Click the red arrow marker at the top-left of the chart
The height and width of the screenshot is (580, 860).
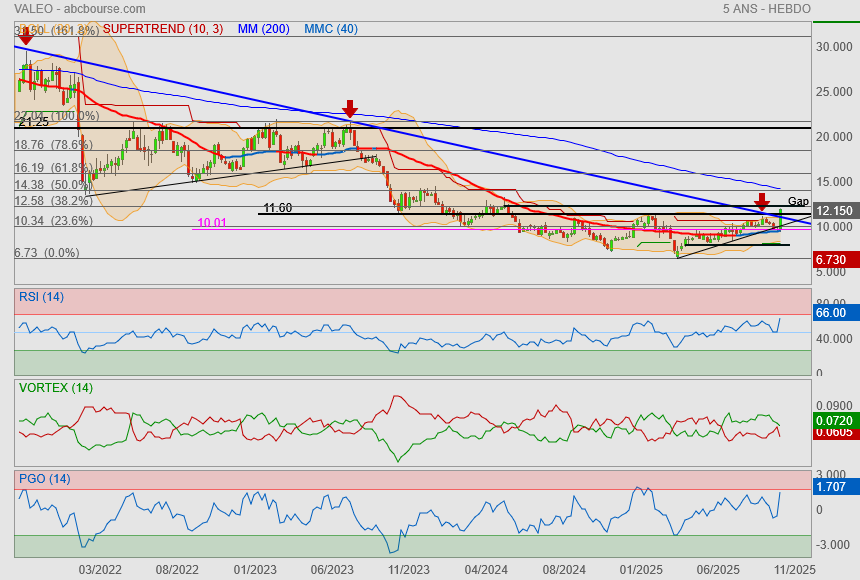click(26, 36)
